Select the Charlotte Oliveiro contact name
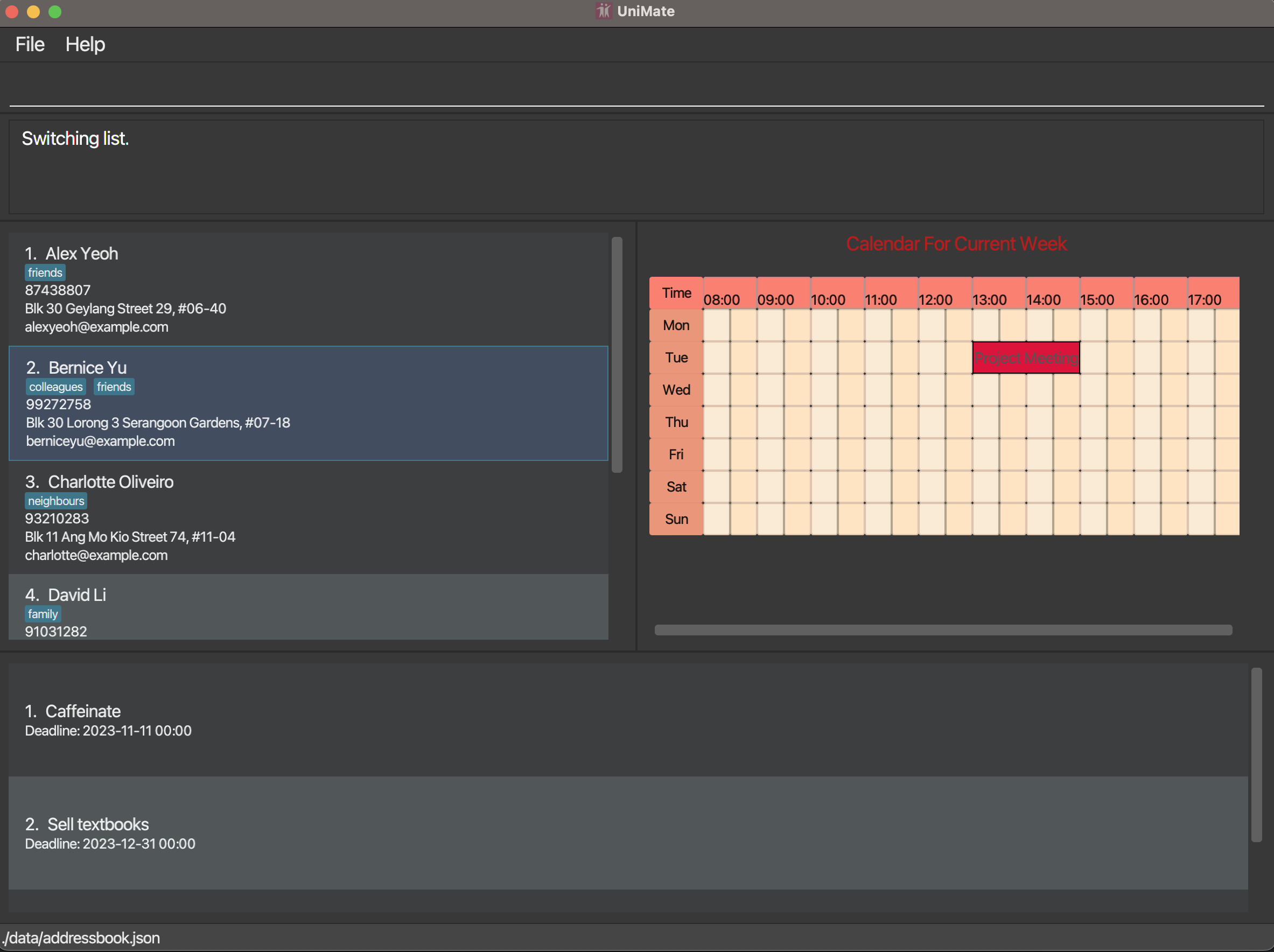The width and height of the screenshot is (1274, 952). 110,481
